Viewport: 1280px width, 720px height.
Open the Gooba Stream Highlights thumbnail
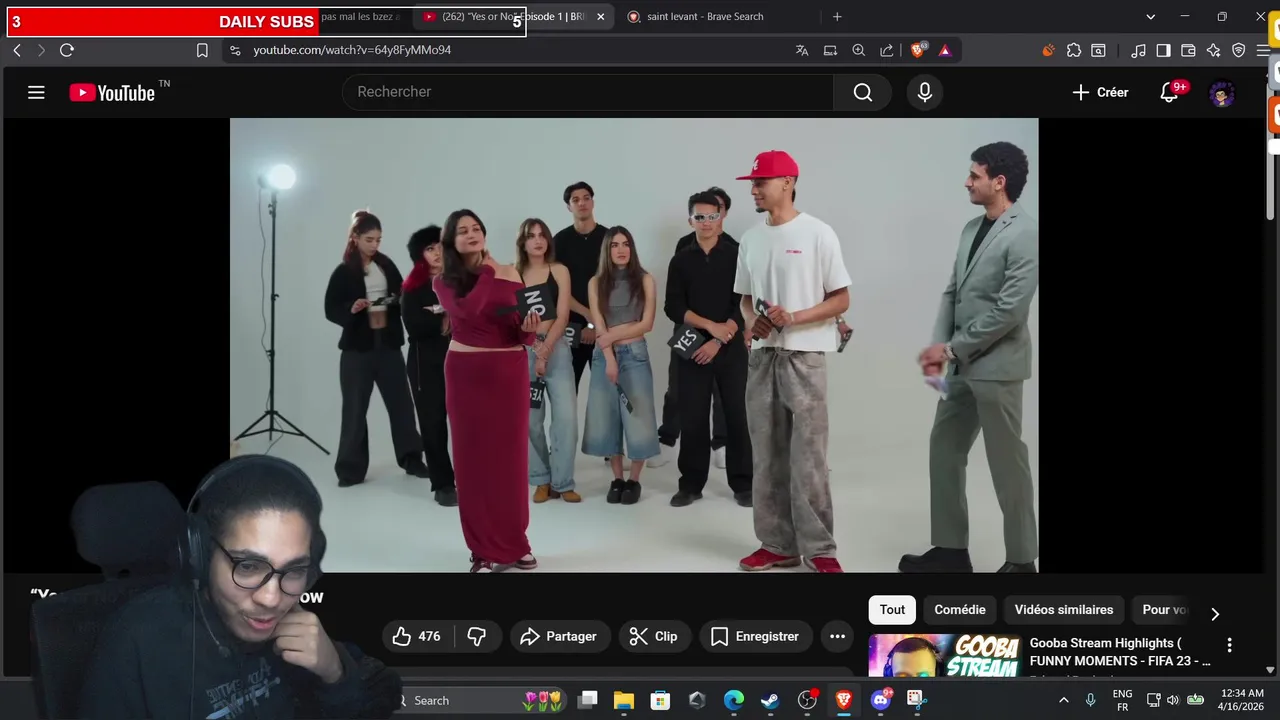pyautogui.click(x=944, y=656)
